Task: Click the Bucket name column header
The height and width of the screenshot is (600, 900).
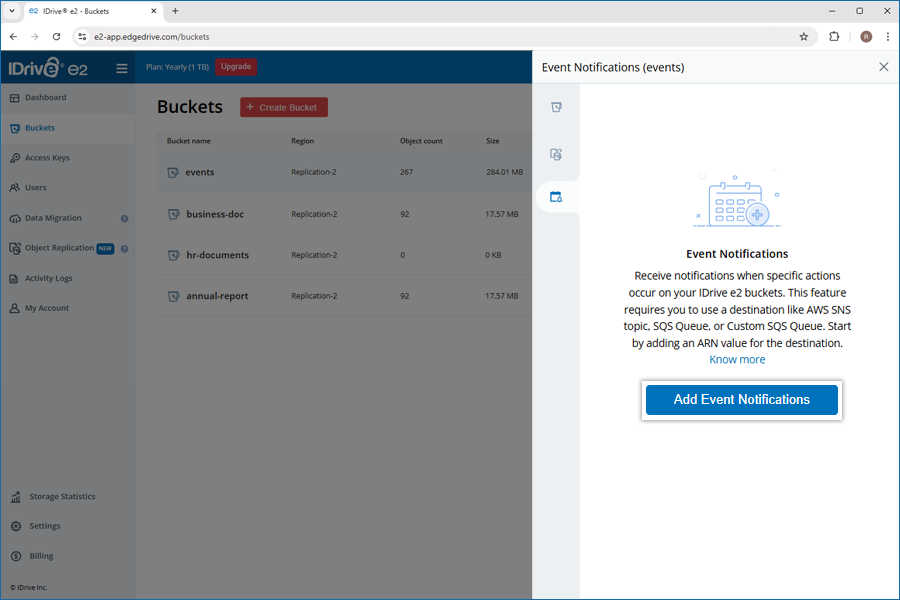Action: [189, 141]
